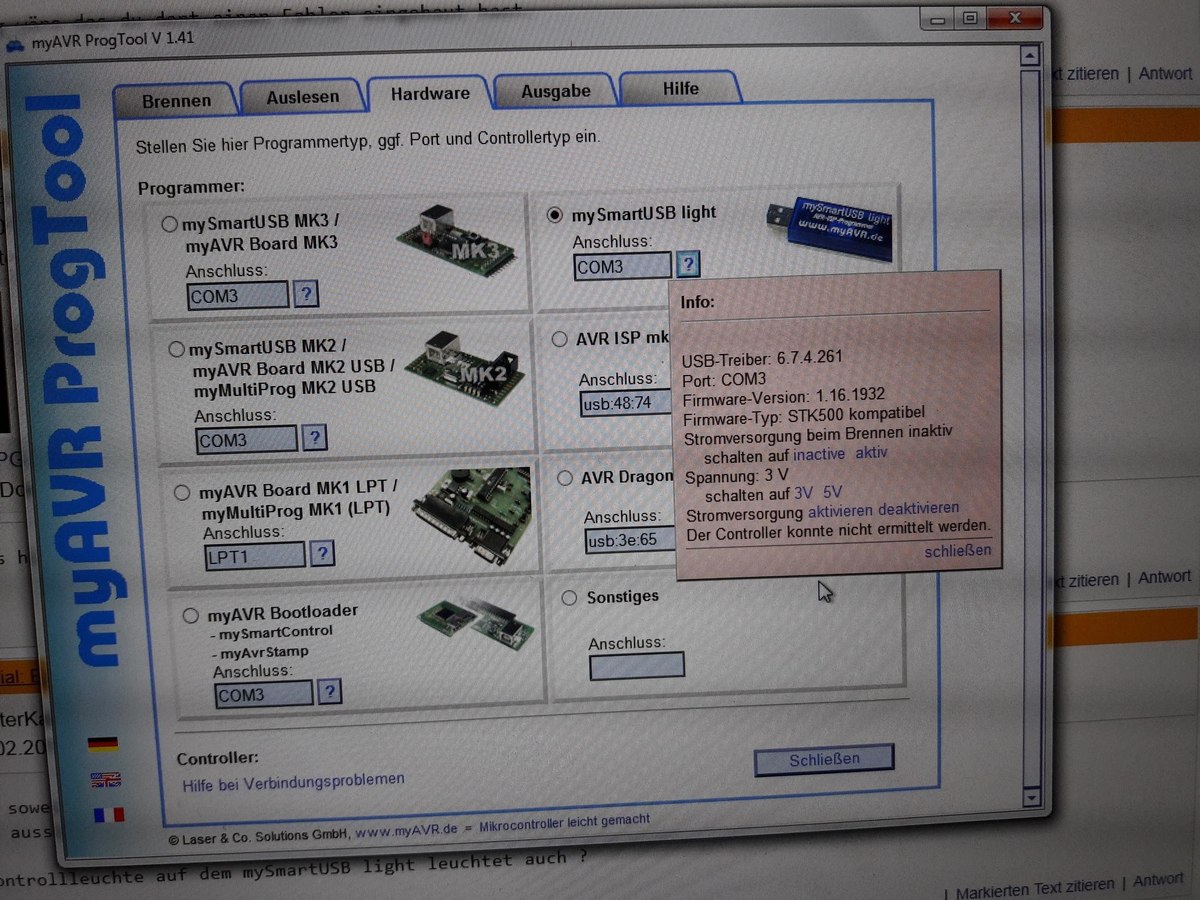This screenshot has height=900, width=1200.
Task: Switch language to English flag
Action: pos(105,779)
